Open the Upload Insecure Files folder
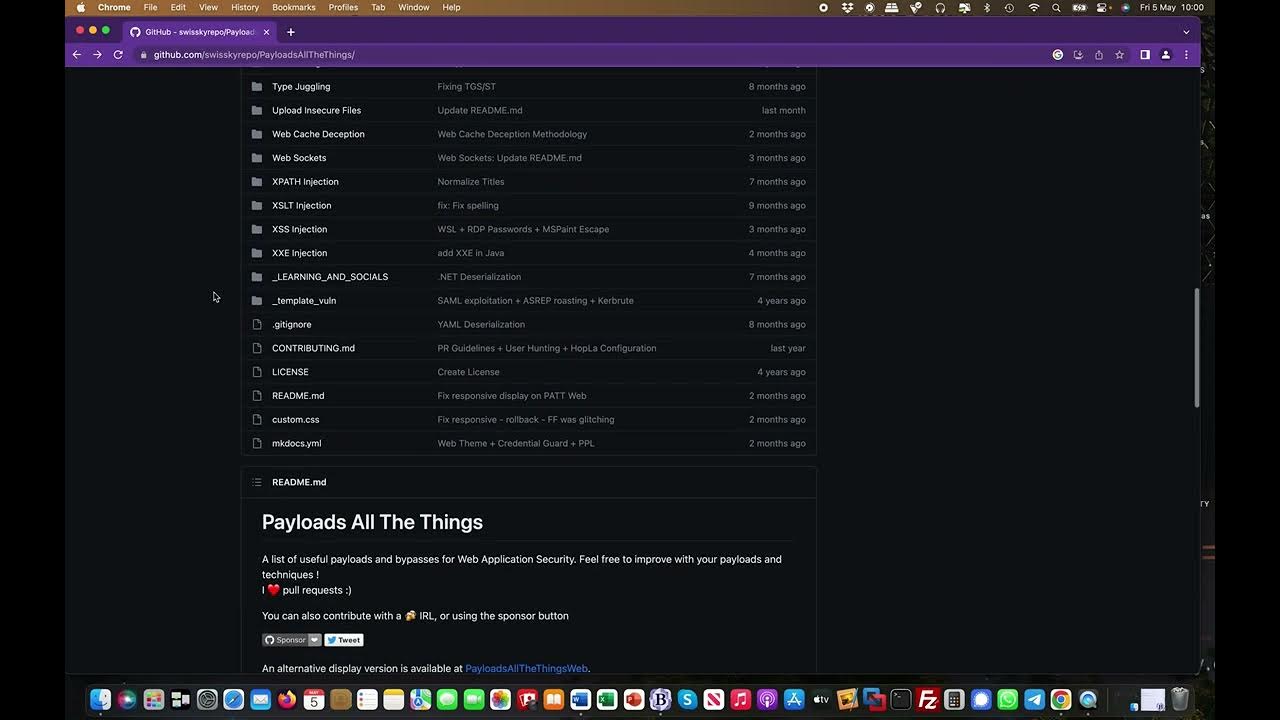Screen dimensions: 1280x720 (316, 111)
